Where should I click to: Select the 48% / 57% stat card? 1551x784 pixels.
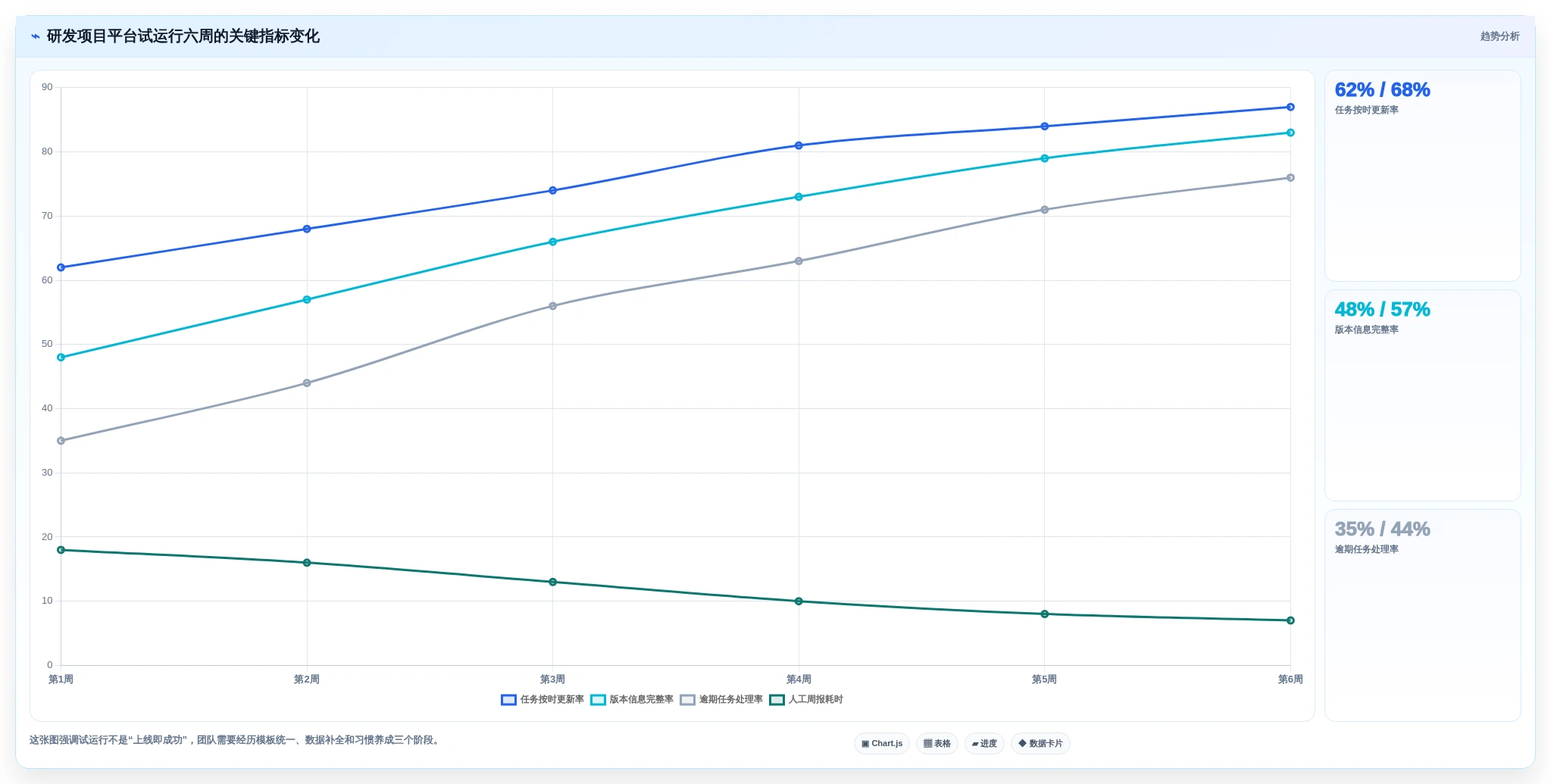pos(1422,395)
